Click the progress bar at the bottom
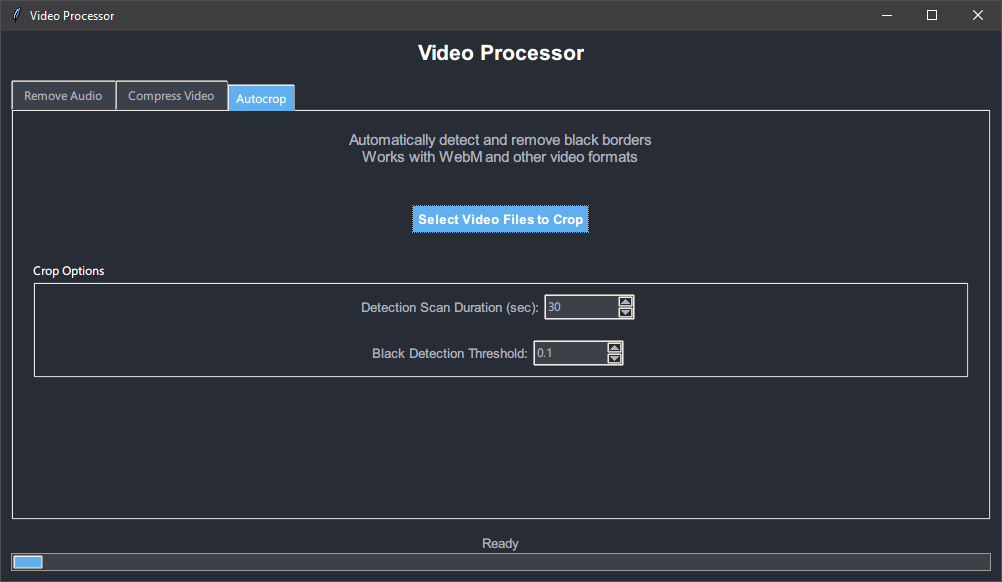This screenshot has width=1002, height=582. click(501, 562)
